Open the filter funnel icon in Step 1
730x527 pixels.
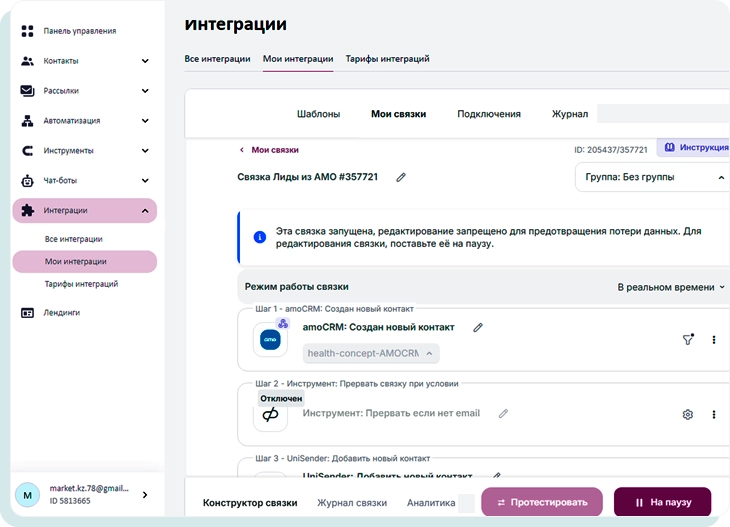pos(688,339)
